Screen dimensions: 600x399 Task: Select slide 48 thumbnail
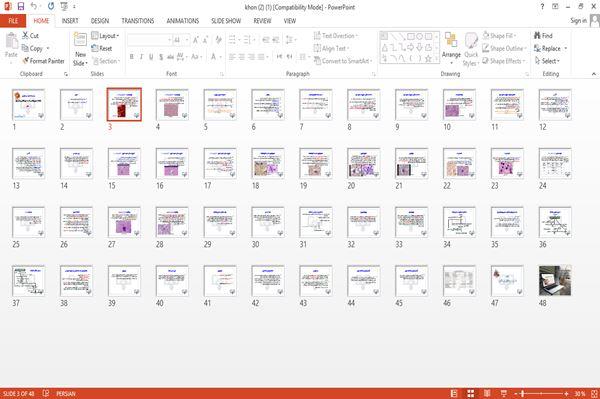click(555, 281)
